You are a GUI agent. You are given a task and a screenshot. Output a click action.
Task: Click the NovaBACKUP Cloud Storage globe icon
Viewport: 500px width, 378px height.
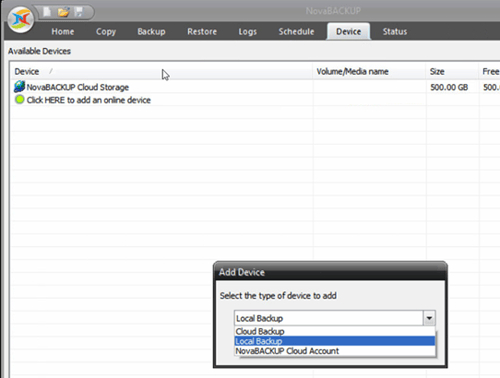click(x=19, y=87)
